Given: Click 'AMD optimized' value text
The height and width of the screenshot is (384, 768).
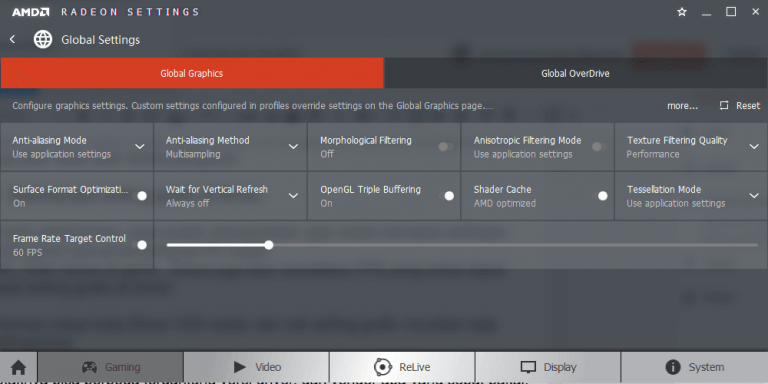Looking at the screenshot, I should [504, 203].
